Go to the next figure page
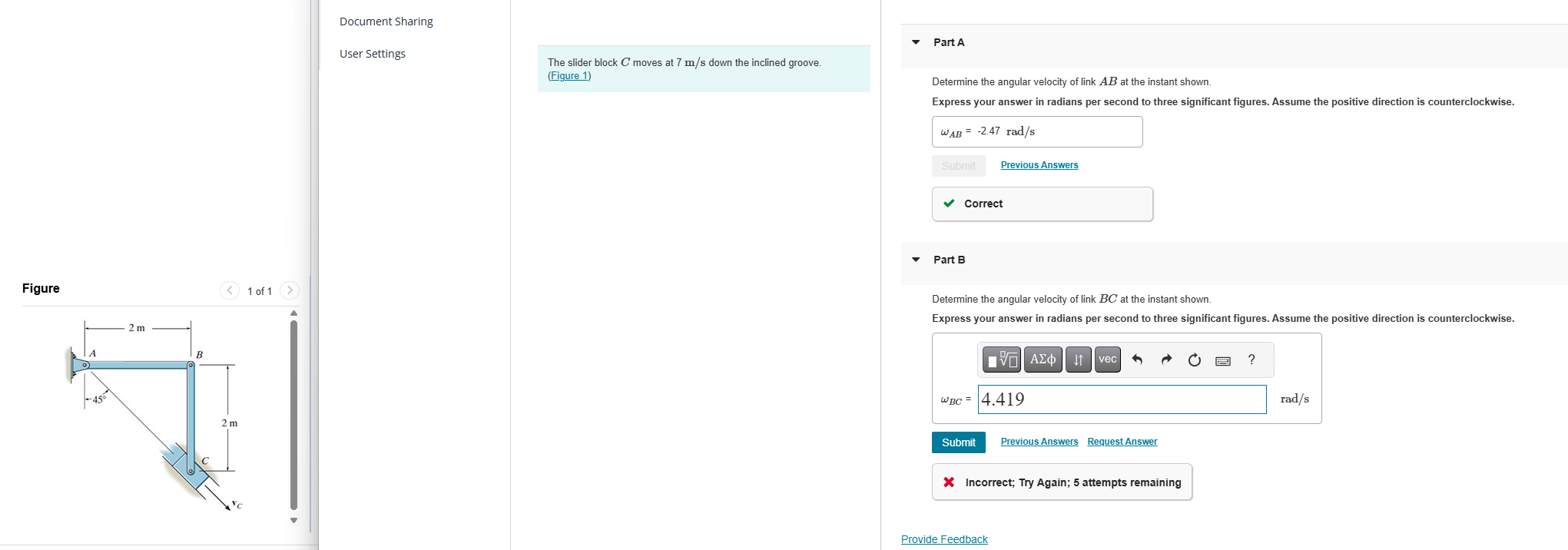Image resolution: width=1568 pixels, height=550 pixels. (290, 290)
